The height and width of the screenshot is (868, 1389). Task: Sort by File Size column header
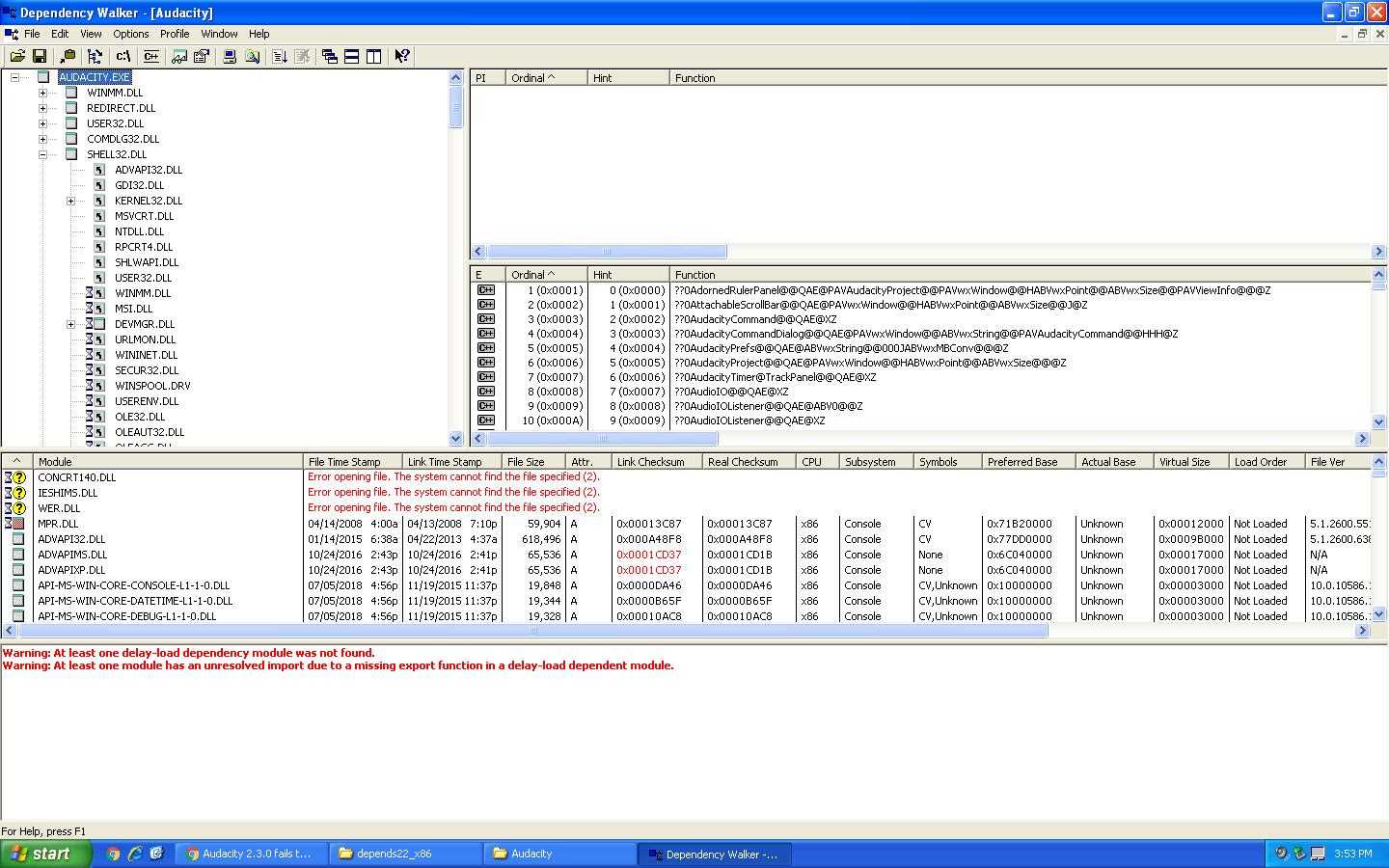click(532, 462)
